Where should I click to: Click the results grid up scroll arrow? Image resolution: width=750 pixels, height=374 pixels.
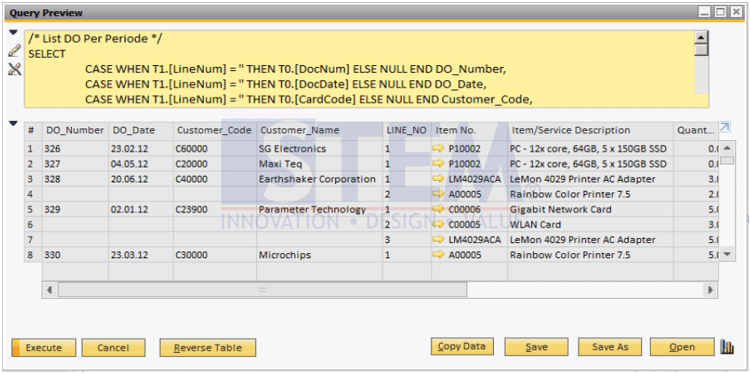click(727, 148)
